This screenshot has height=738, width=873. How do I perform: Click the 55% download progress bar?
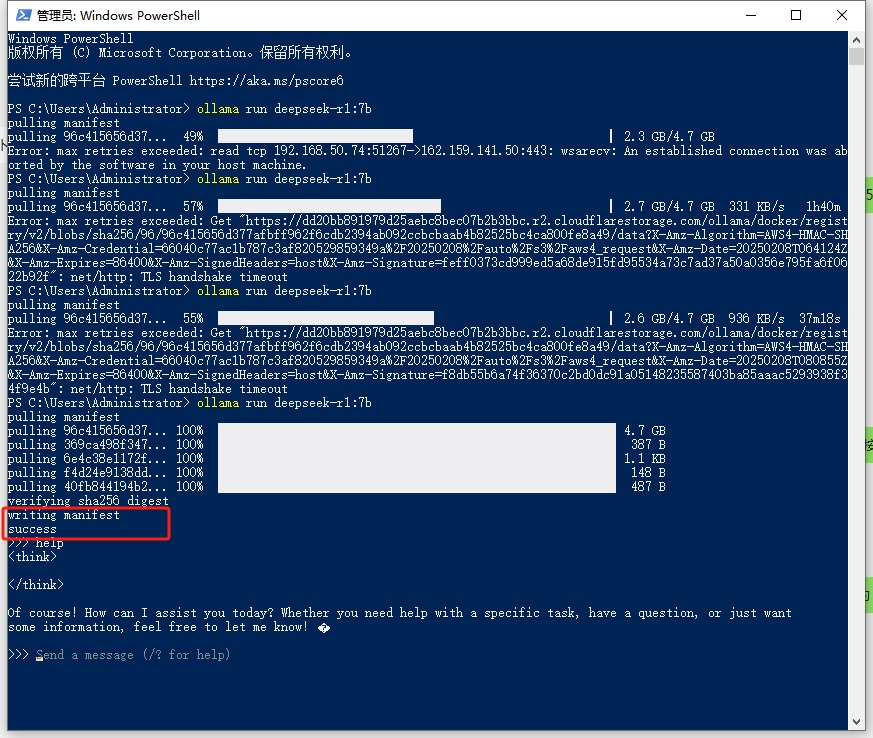coord(326,318)
